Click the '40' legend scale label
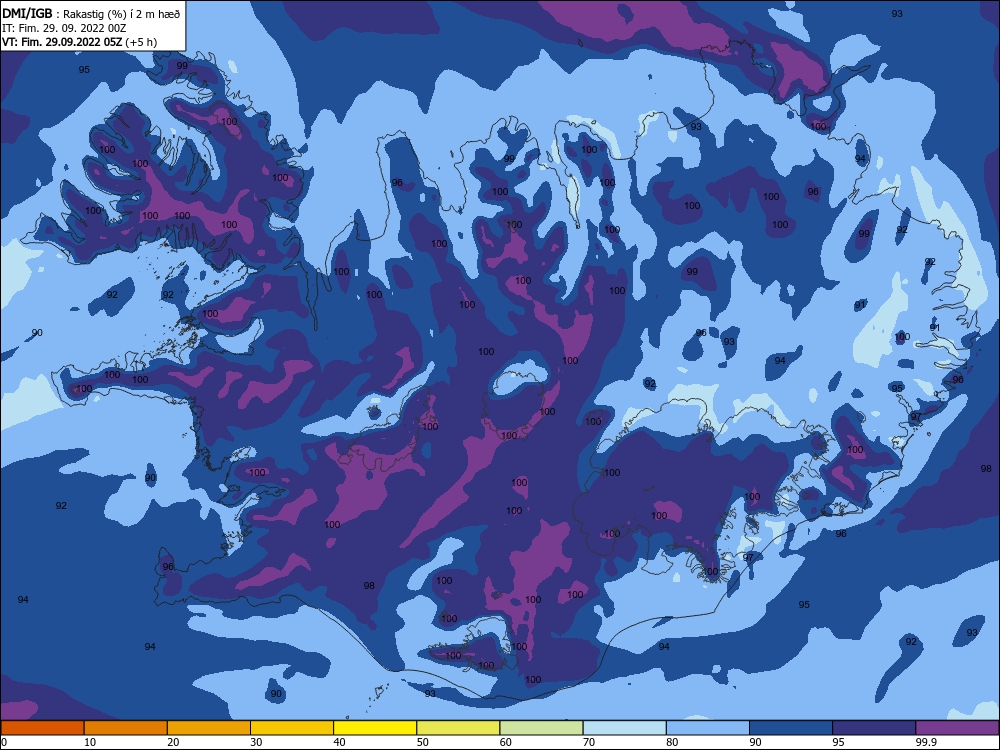Image resolution: width=1000 pixels, height=750 pixels. click(x=339, y=742)
